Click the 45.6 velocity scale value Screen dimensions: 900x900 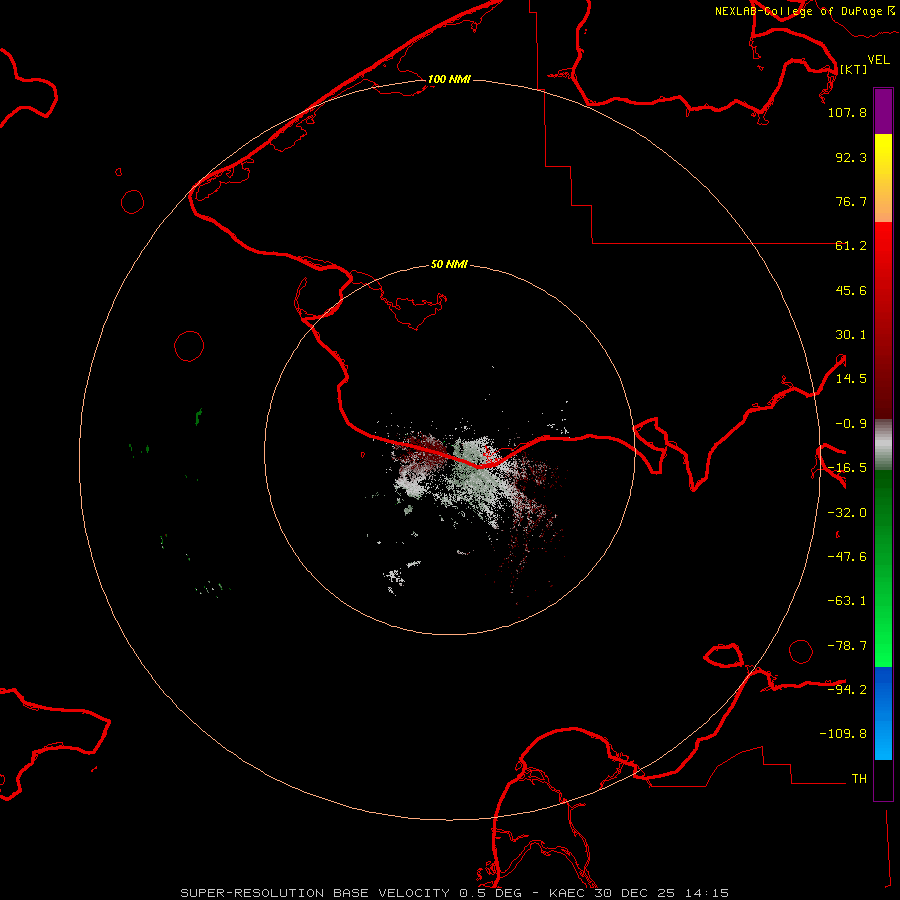(x=851, y=290)
